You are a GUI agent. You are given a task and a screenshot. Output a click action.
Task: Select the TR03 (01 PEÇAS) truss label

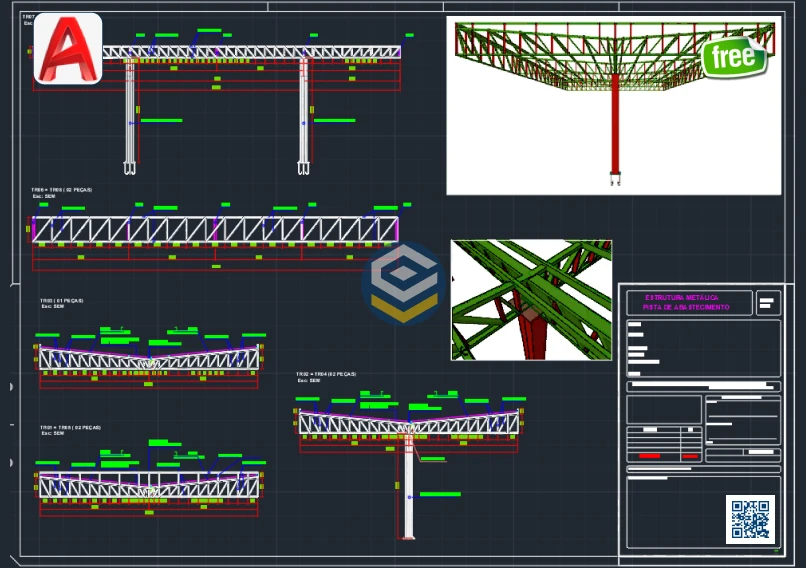(62, 300)
